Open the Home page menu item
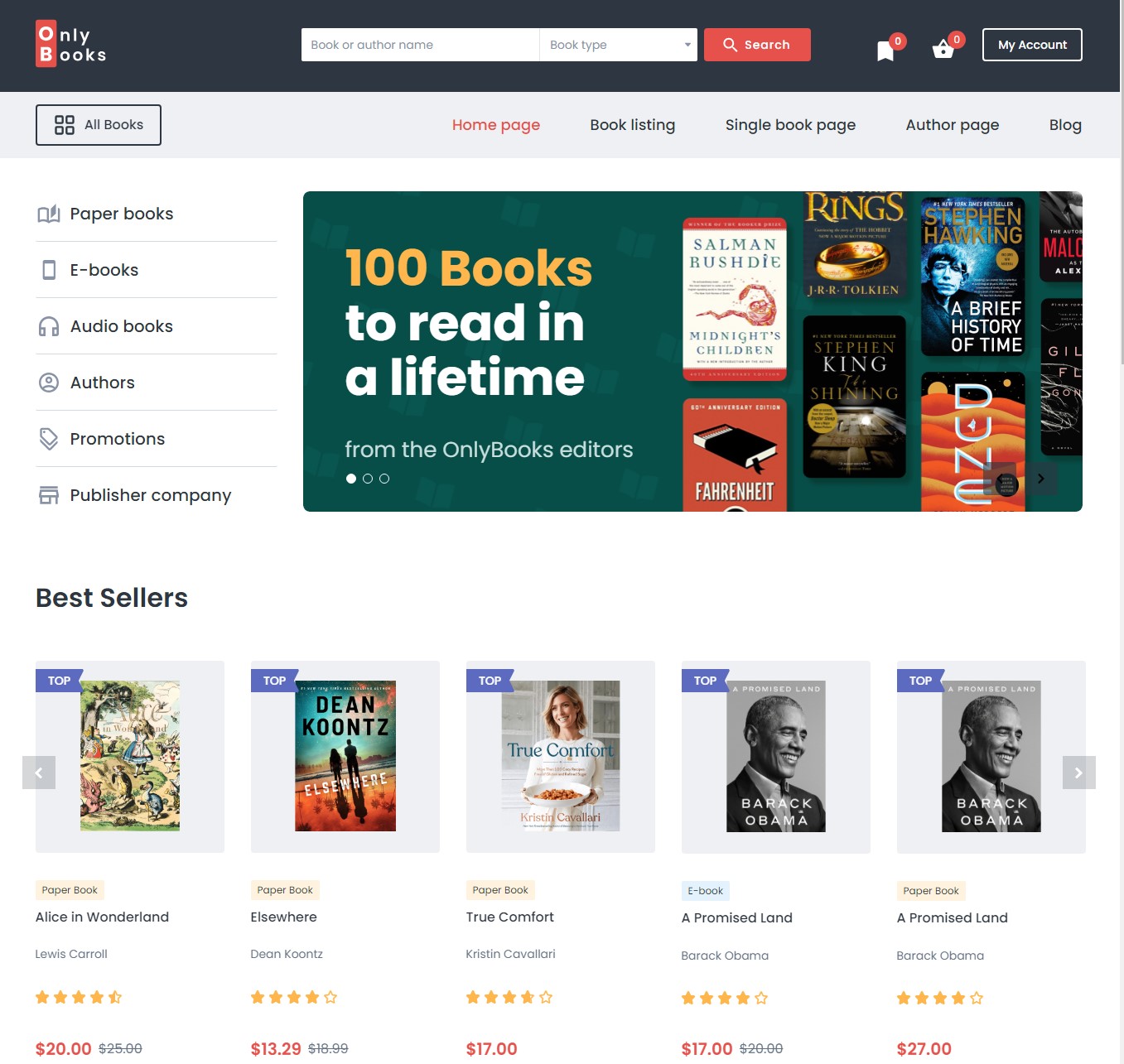 pyautogui.click(x=496, y=125)
